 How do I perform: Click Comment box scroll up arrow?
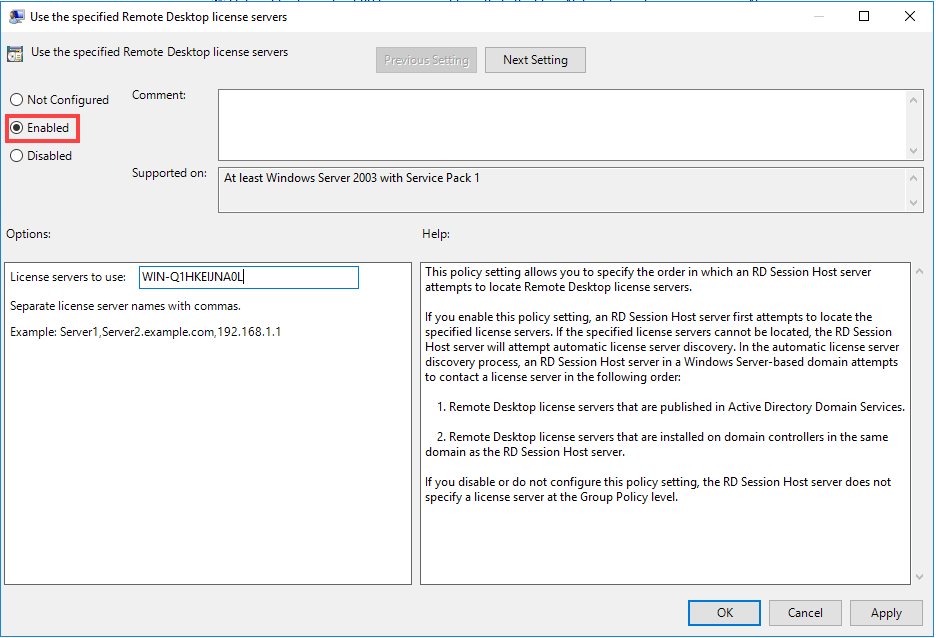click(913, 100)
